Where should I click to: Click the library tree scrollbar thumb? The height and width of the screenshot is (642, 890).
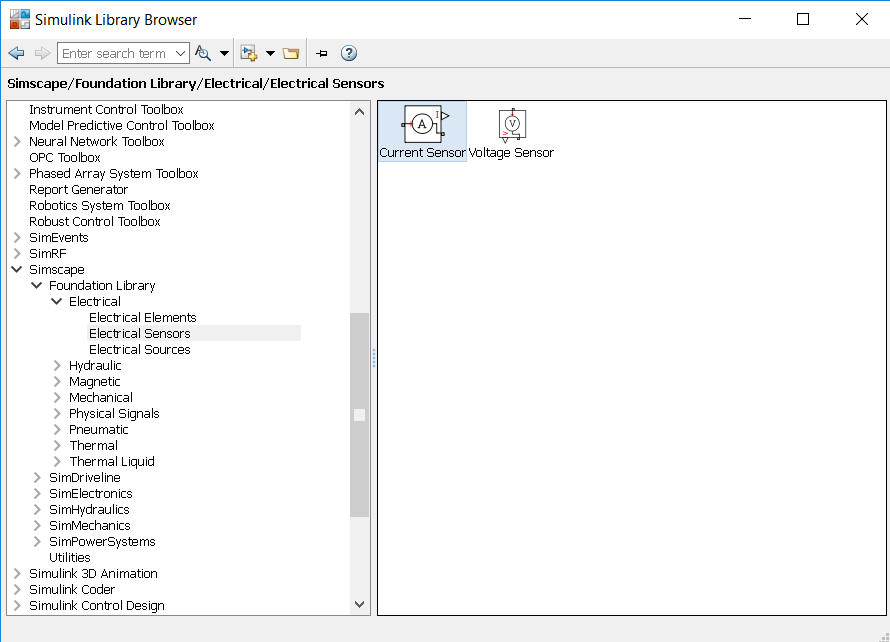pyautogui.click(x=359, y=415)
